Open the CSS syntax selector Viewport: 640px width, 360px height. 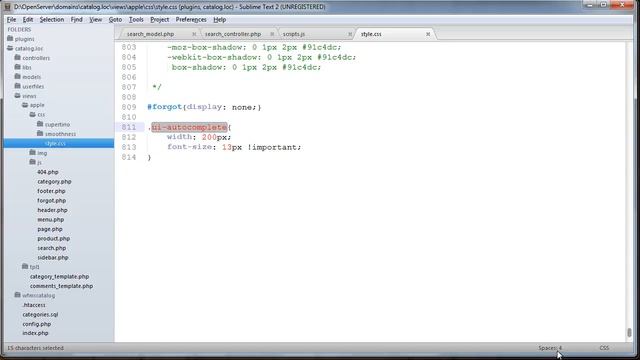tap(604, 348)
